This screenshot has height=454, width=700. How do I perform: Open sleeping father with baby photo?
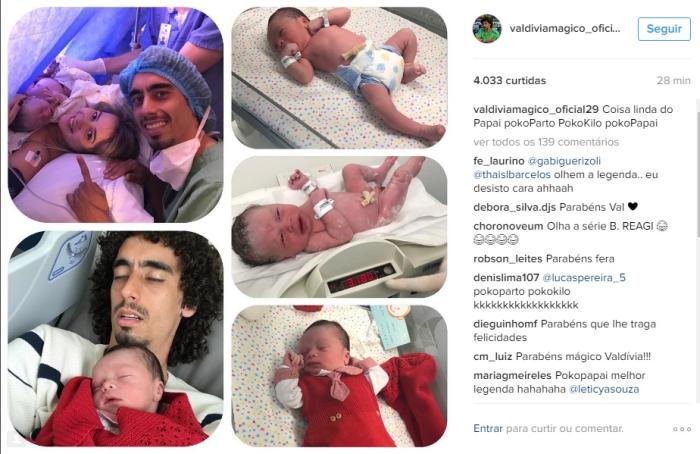(x=116, y=338)
